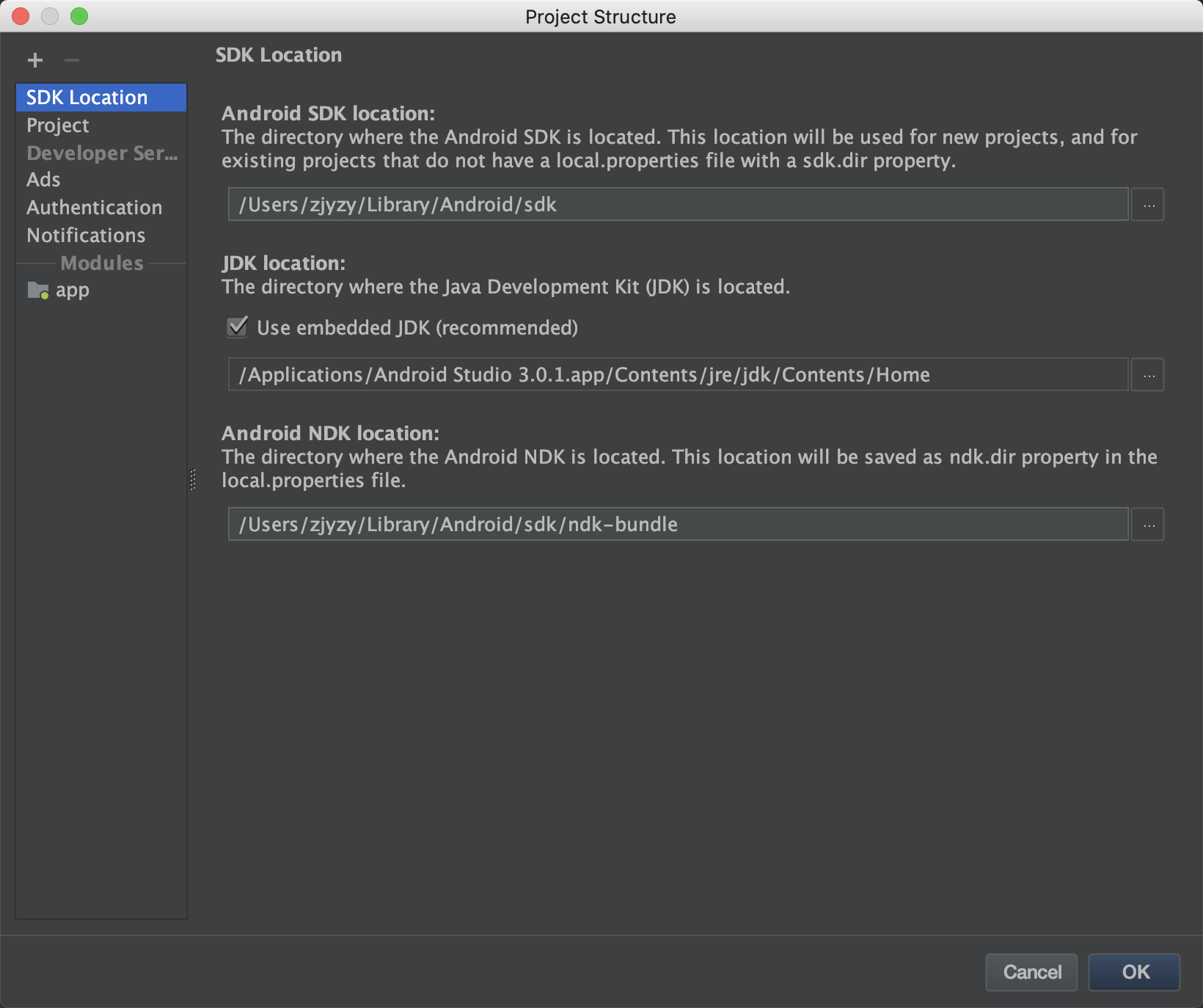This screenshot has width=1203, height=1008.
Task: Click the 'SDK Location' panel title
Action: (279, 55)
